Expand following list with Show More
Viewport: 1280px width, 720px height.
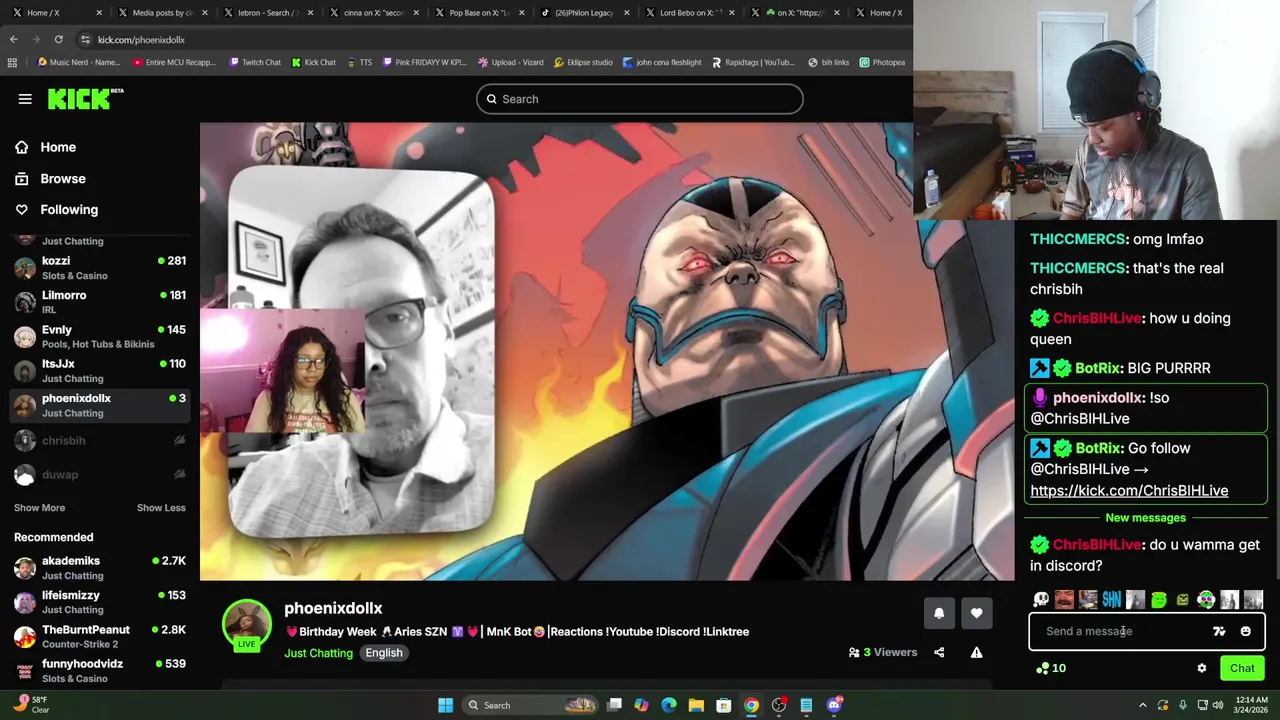[x=39, y=508]
